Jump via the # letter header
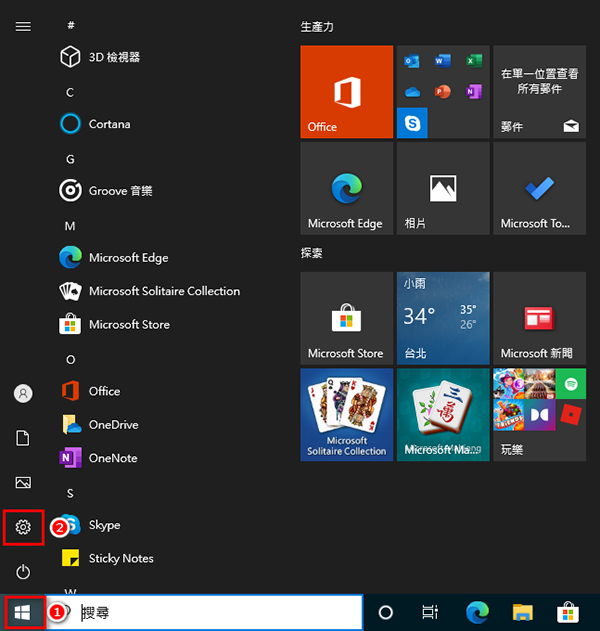 pyautogui.click(x=71, y=25)
